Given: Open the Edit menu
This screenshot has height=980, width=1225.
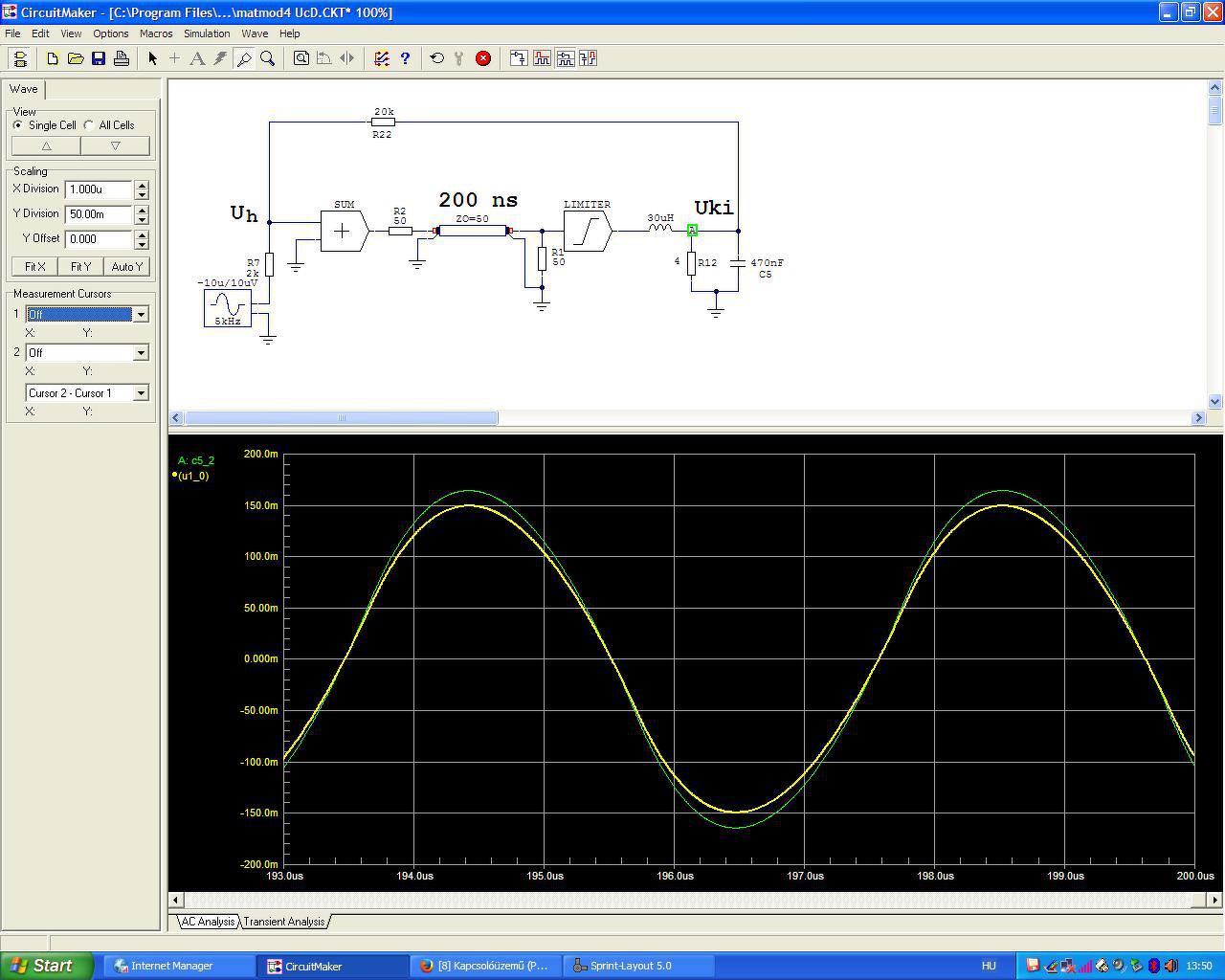Looking at the screenshot, I should 40,33.
